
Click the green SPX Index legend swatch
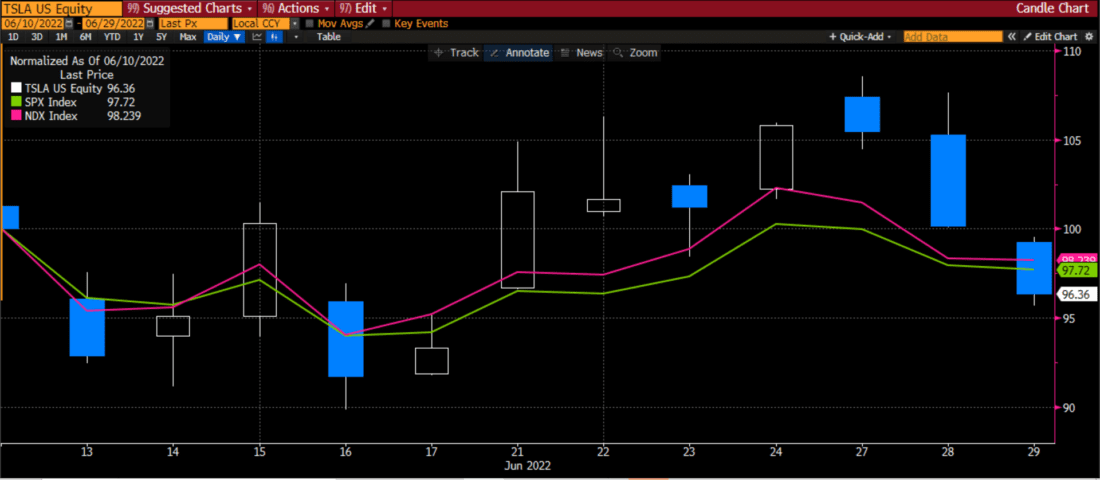point(16,102)
